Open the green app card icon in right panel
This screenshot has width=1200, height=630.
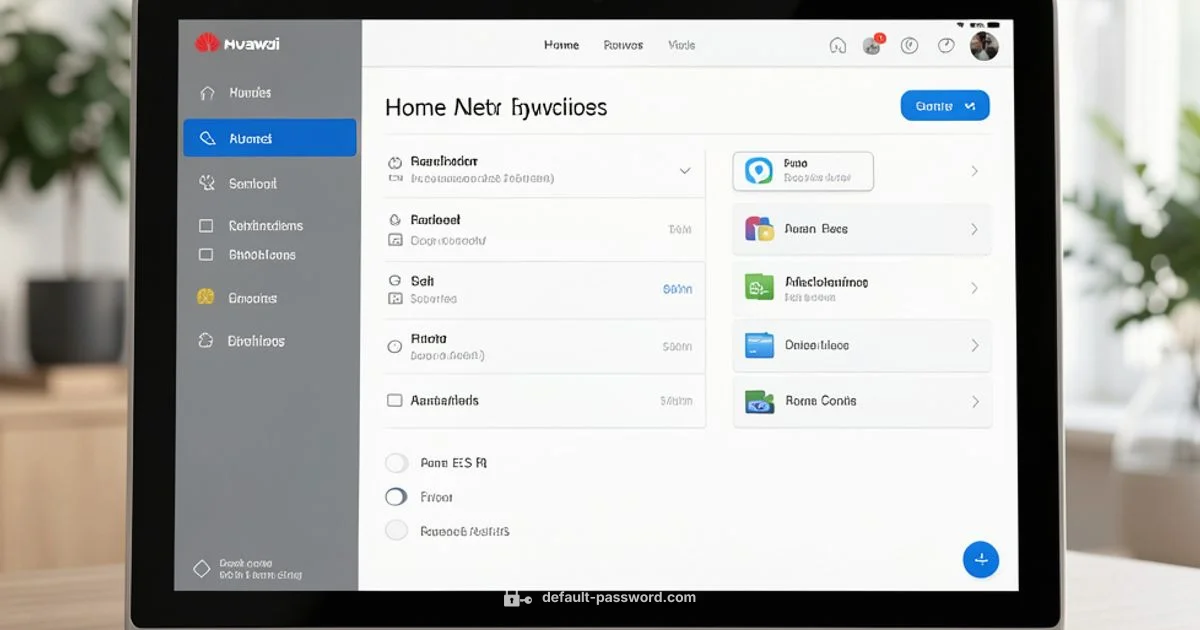757,287
